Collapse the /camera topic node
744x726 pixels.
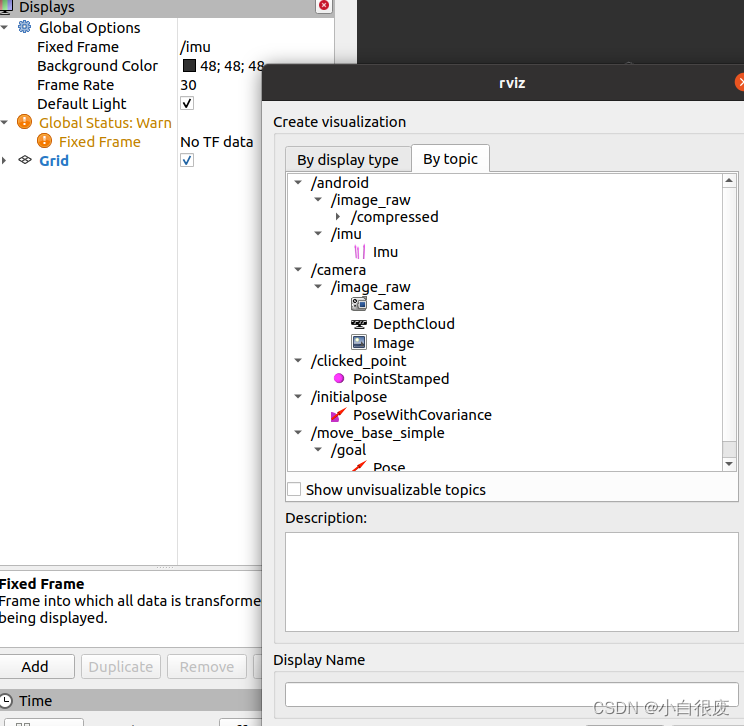pos(298,270)
